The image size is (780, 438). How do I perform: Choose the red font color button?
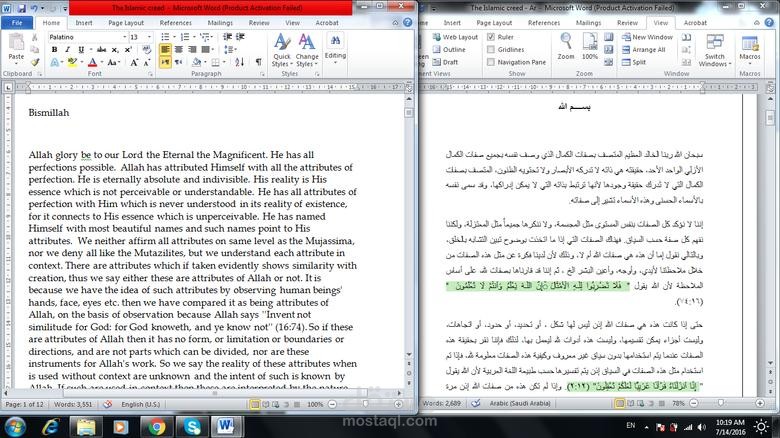tap(93, 62)
